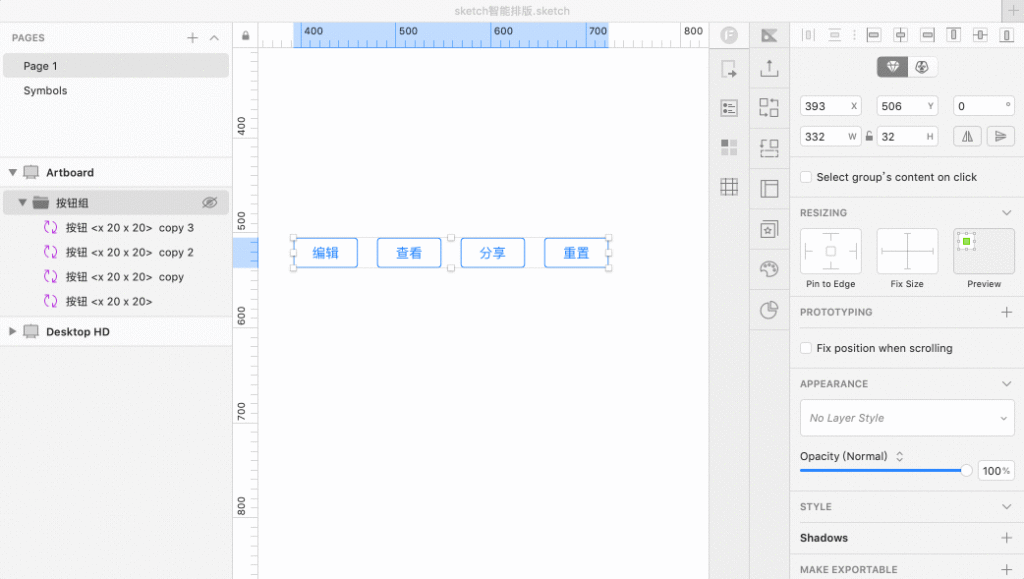This screenshot has height=579, width=1024.
Task: Click align top edges icon
Action: pos(953,35)
